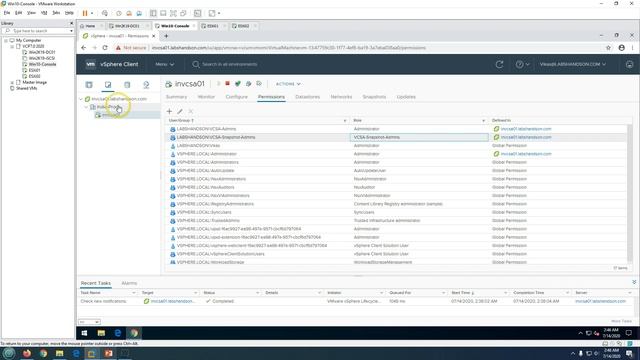
Task: Open the Hosts and Clusters inventory view
Action: pyautogui.click(x=89, y=85)
